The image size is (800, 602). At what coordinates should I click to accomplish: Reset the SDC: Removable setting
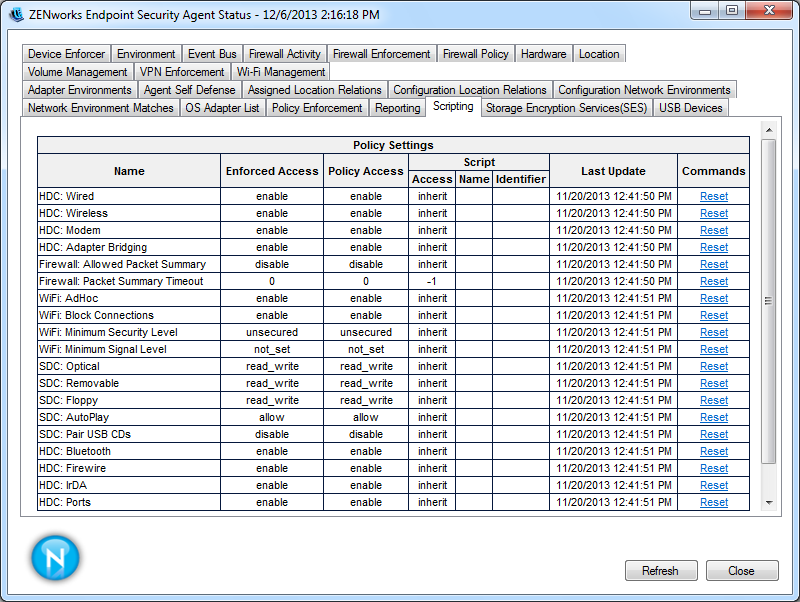(714, 384)
